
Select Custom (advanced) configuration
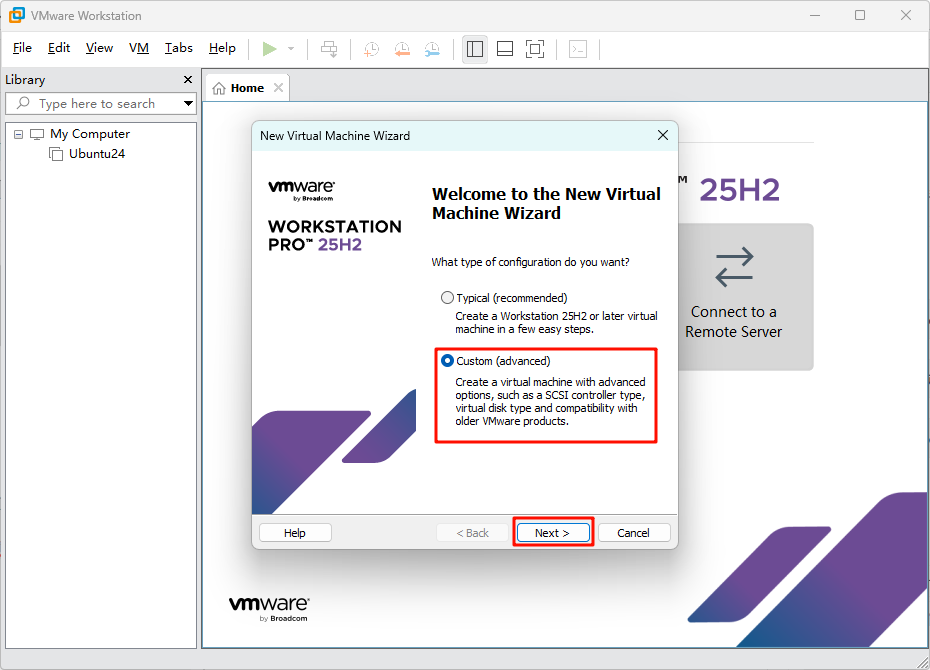(447, 360)
